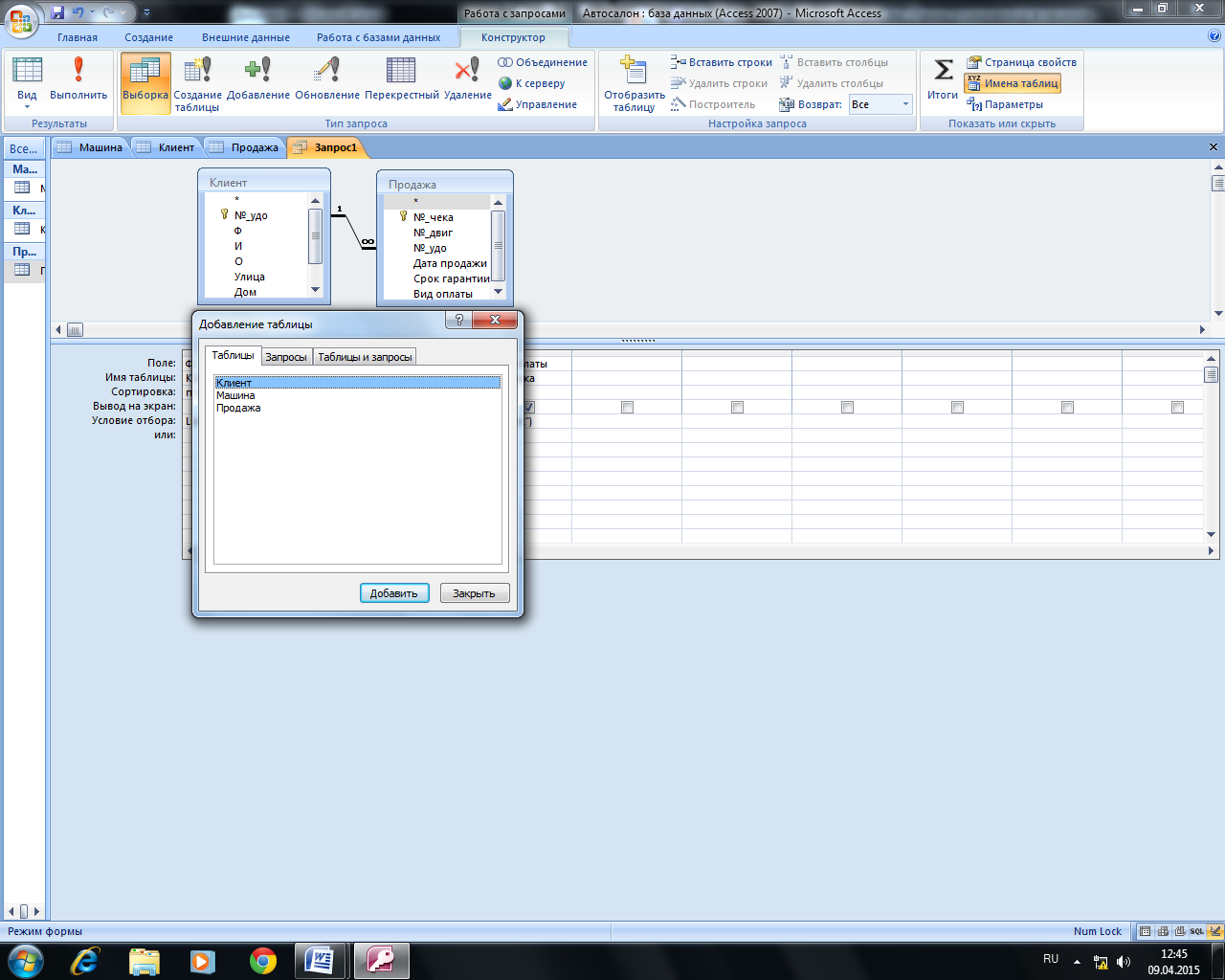Open Google Chrome from taskbar
Image resolution: width=1225 pixels, height=980 pixels.
(x=263, y=960)
